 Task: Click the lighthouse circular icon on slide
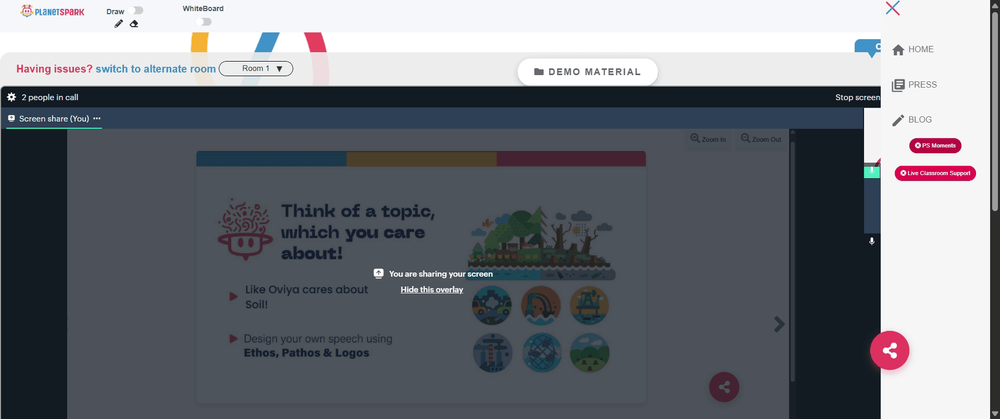tap(492, 353)
